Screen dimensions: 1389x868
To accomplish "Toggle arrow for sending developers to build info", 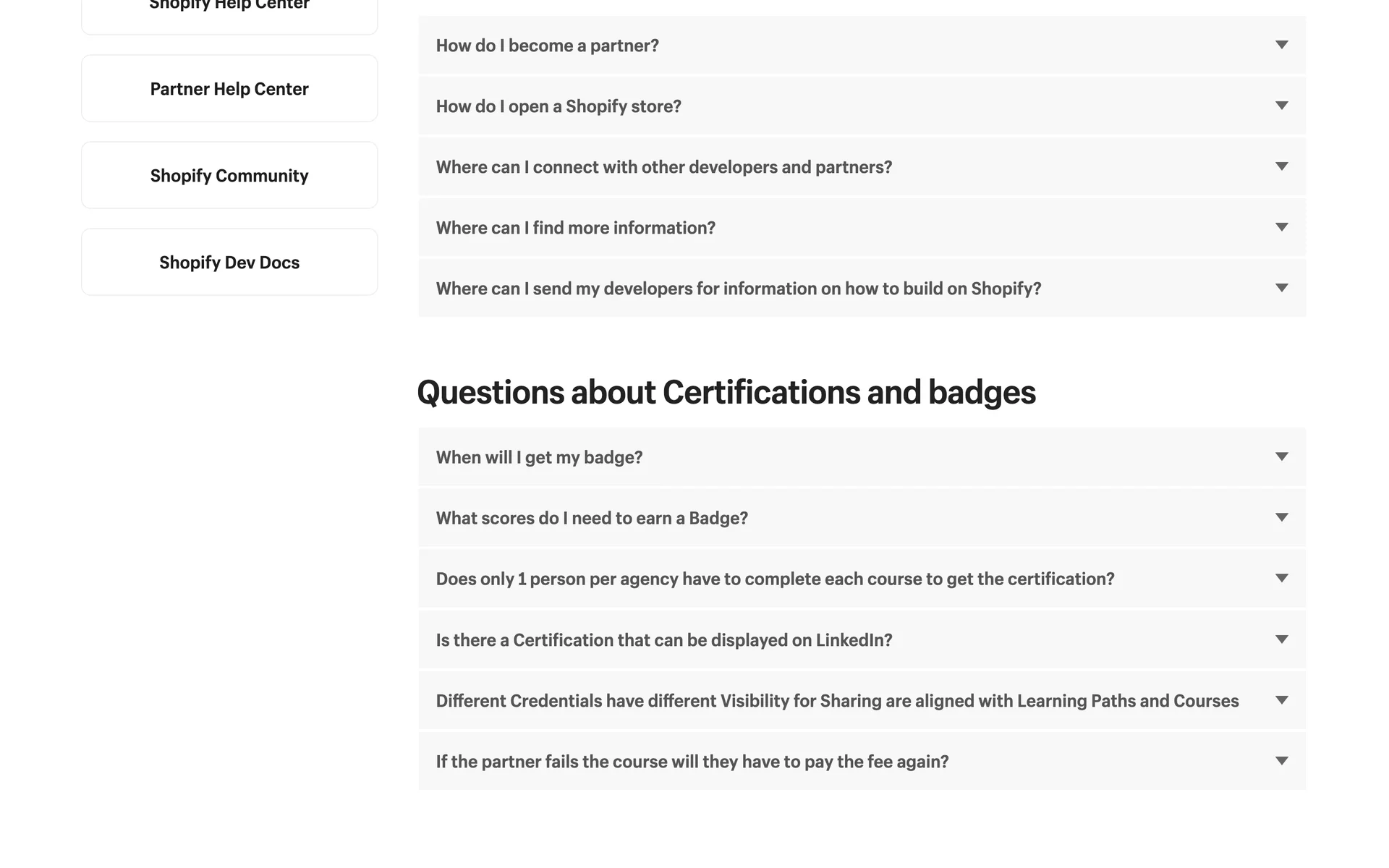I will [x=1281, y=288].
